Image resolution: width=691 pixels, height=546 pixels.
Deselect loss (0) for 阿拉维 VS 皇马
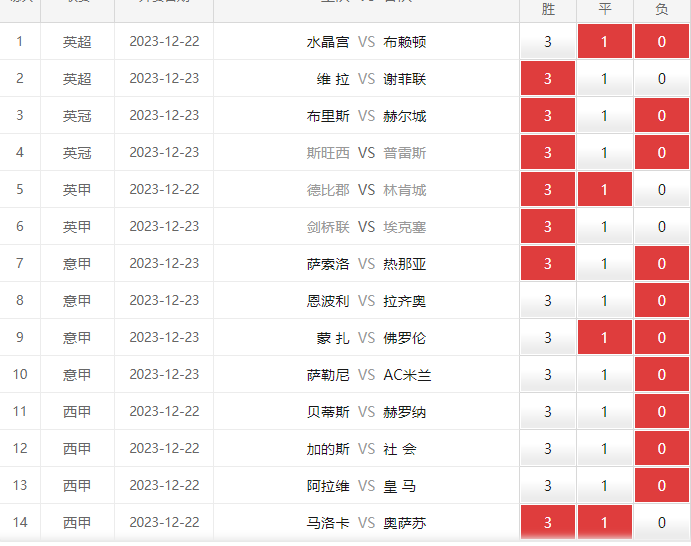661,486
